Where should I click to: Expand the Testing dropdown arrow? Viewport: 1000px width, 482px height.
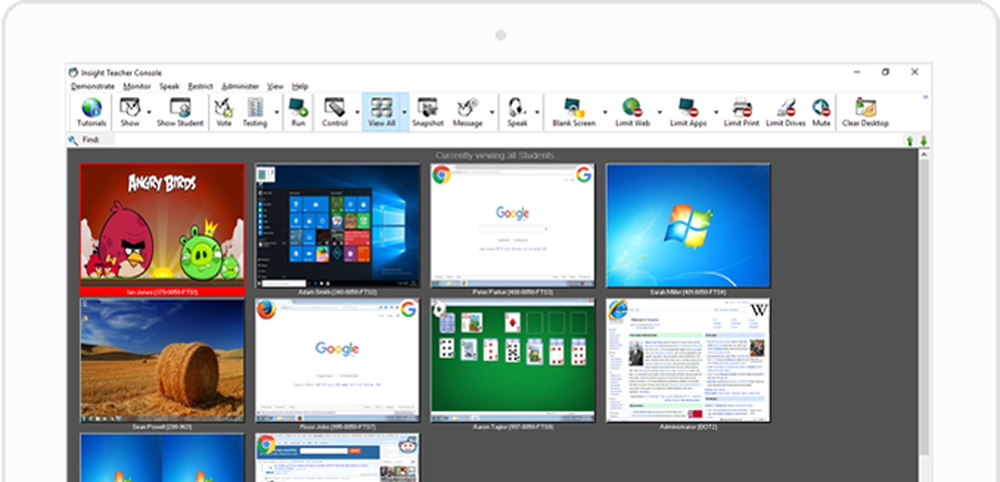tap(277, 112)
